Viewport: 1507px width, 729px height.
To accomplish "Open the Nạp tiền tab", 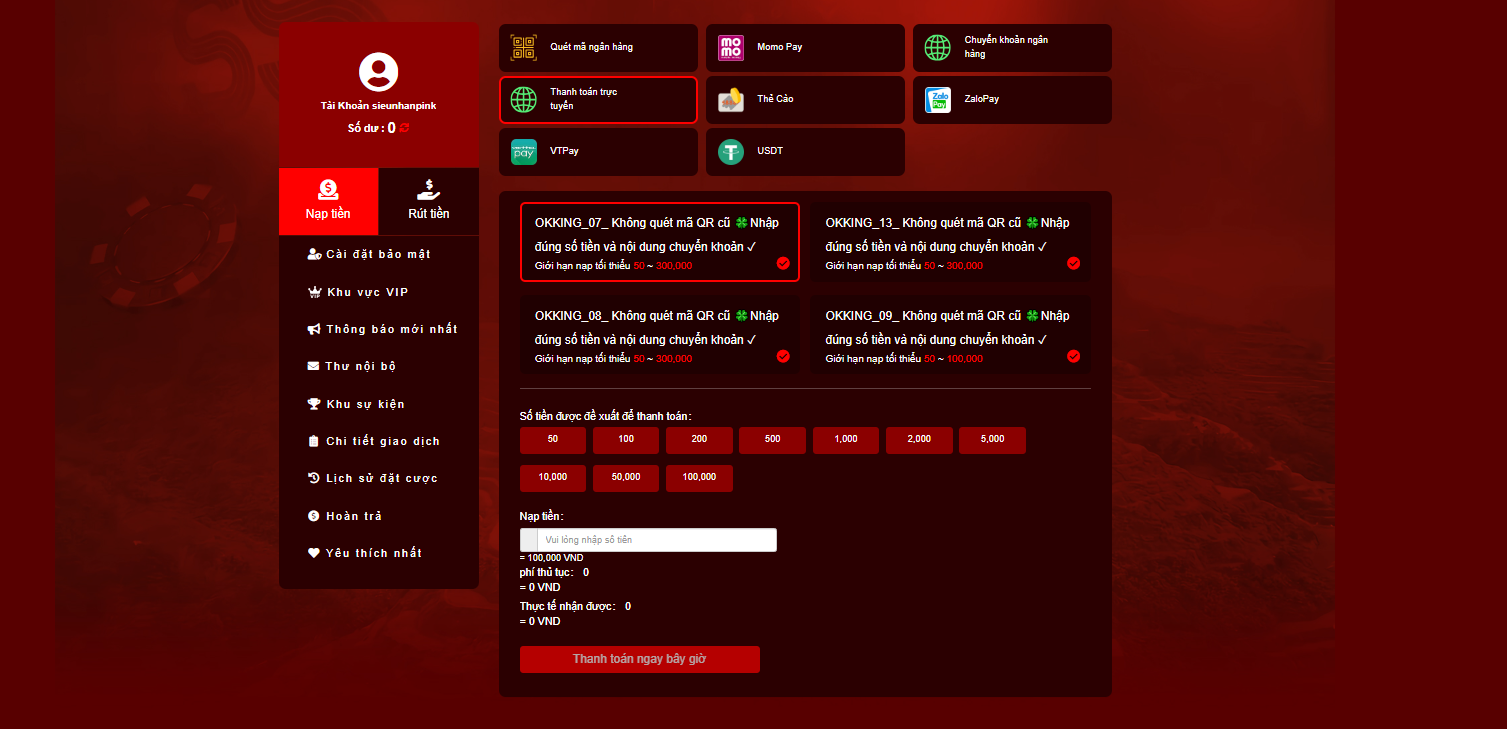I will click(x=328, y=202).
